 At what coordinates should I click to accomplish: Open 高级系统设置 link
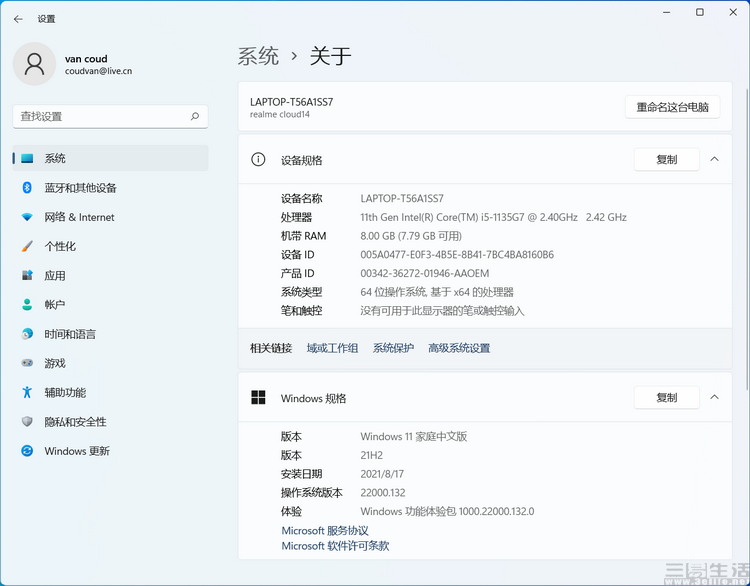pos(459,348)
